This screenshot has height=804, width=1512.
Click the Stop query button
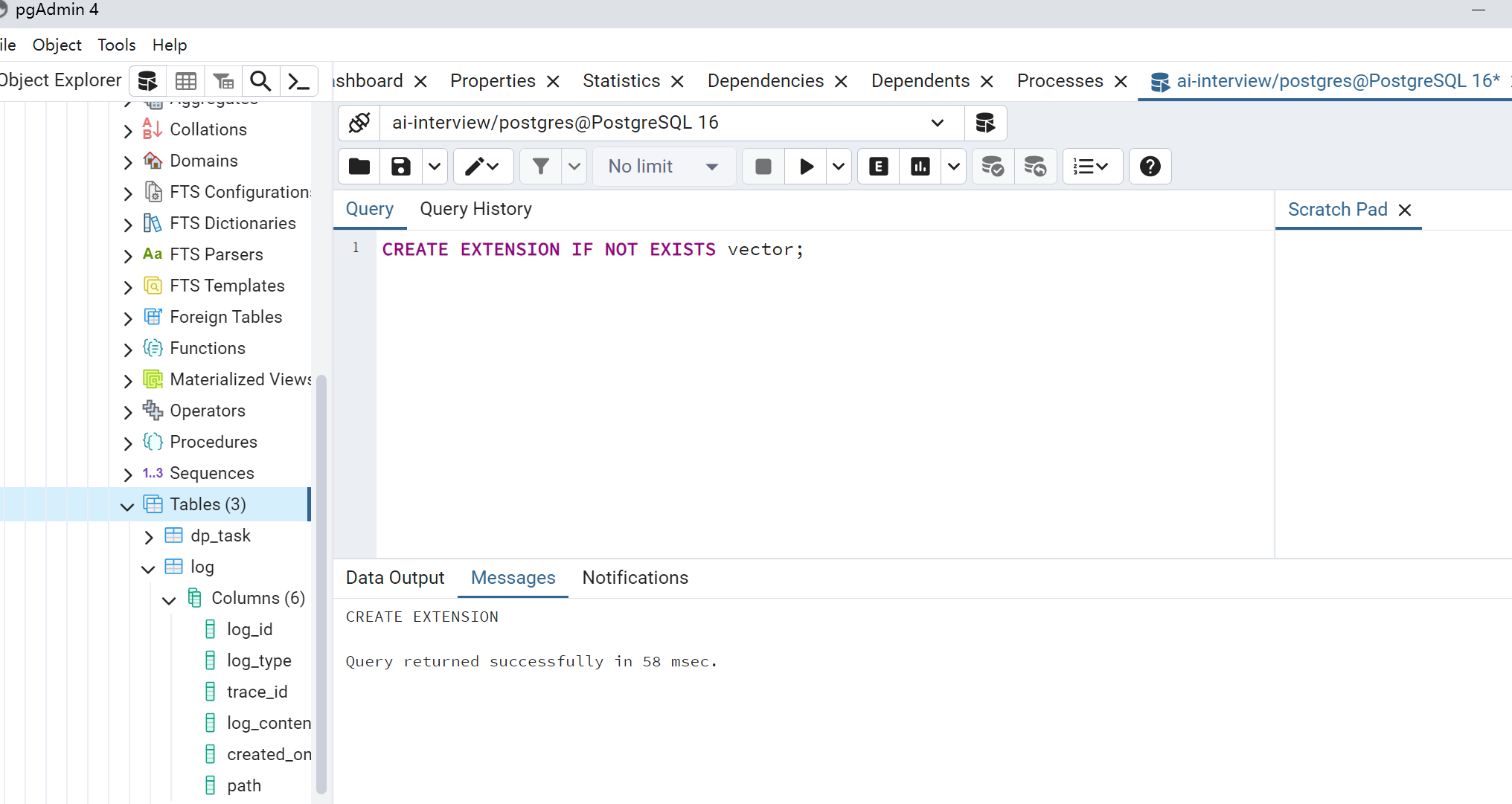763,167
